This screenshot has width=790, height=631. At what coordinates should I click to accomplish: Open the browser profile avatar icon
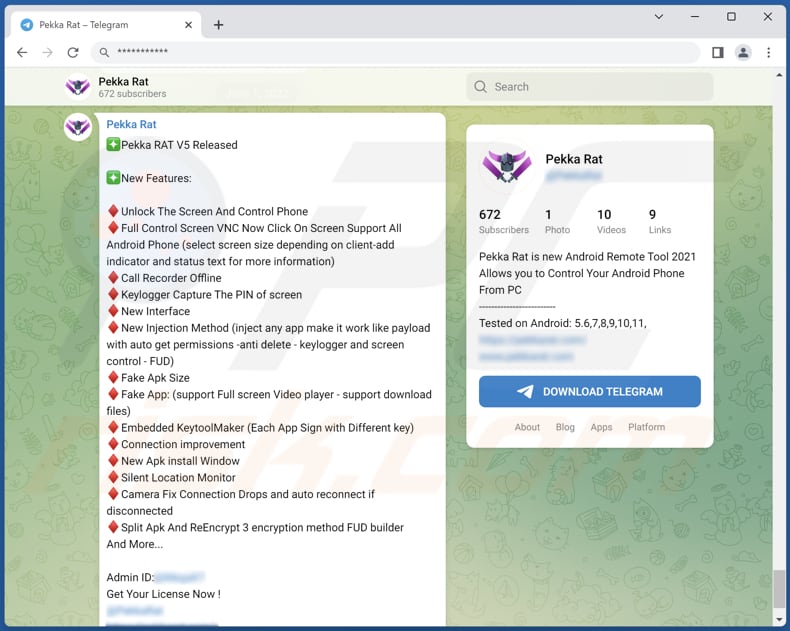coord(743,52)
